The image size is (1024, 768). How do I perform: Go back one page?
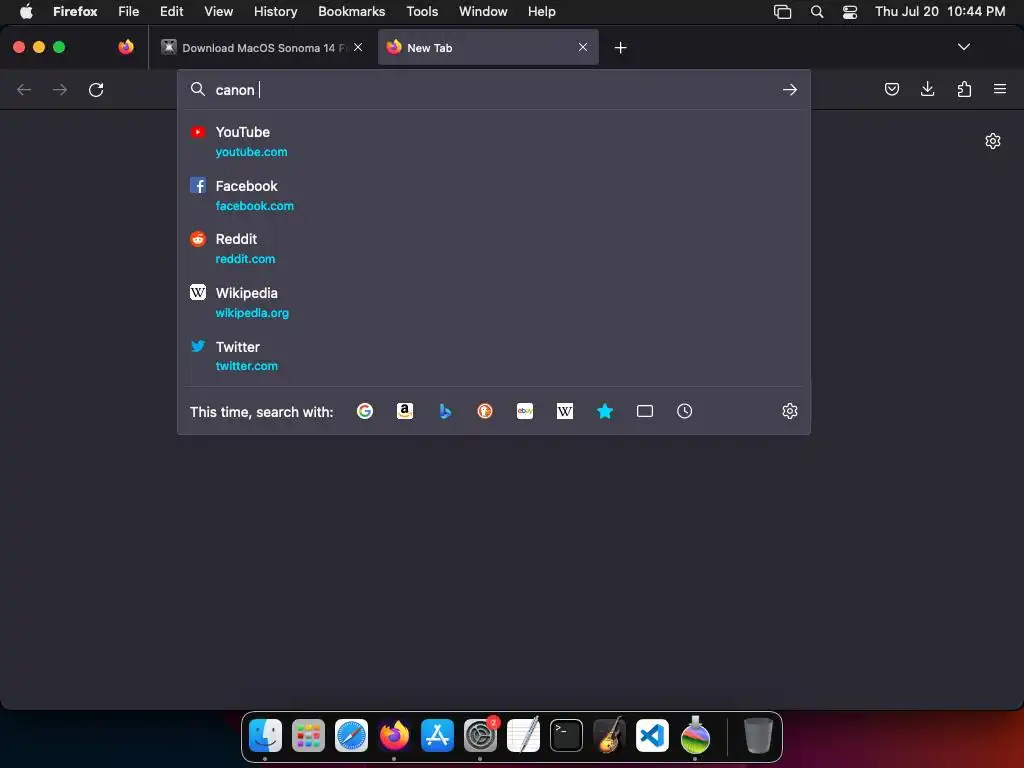click(24, 89)
